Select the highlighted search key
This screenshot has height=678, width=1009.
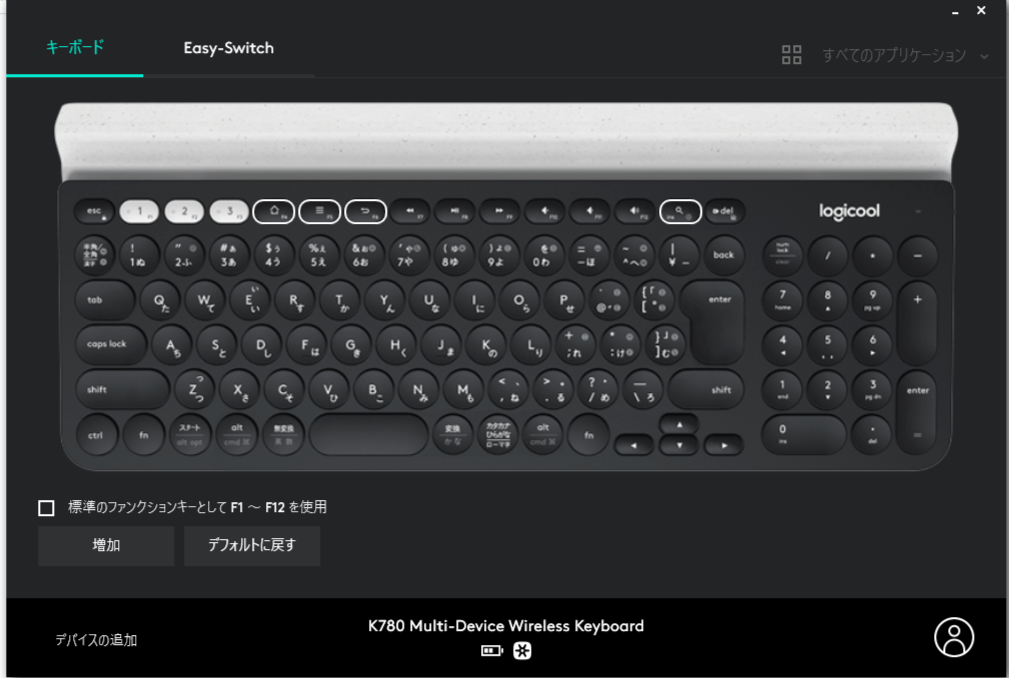(x=680, y=211)
